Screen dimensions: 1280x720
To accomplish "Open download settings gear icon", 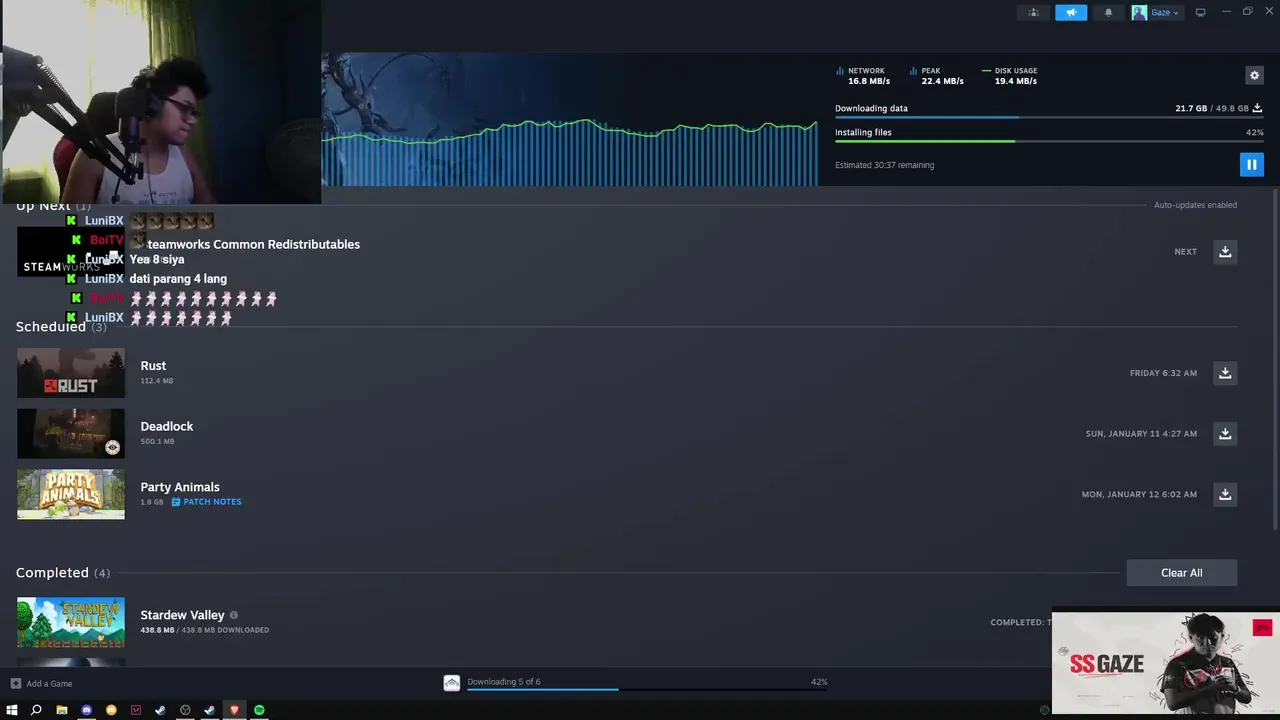I will (1254, 75).
